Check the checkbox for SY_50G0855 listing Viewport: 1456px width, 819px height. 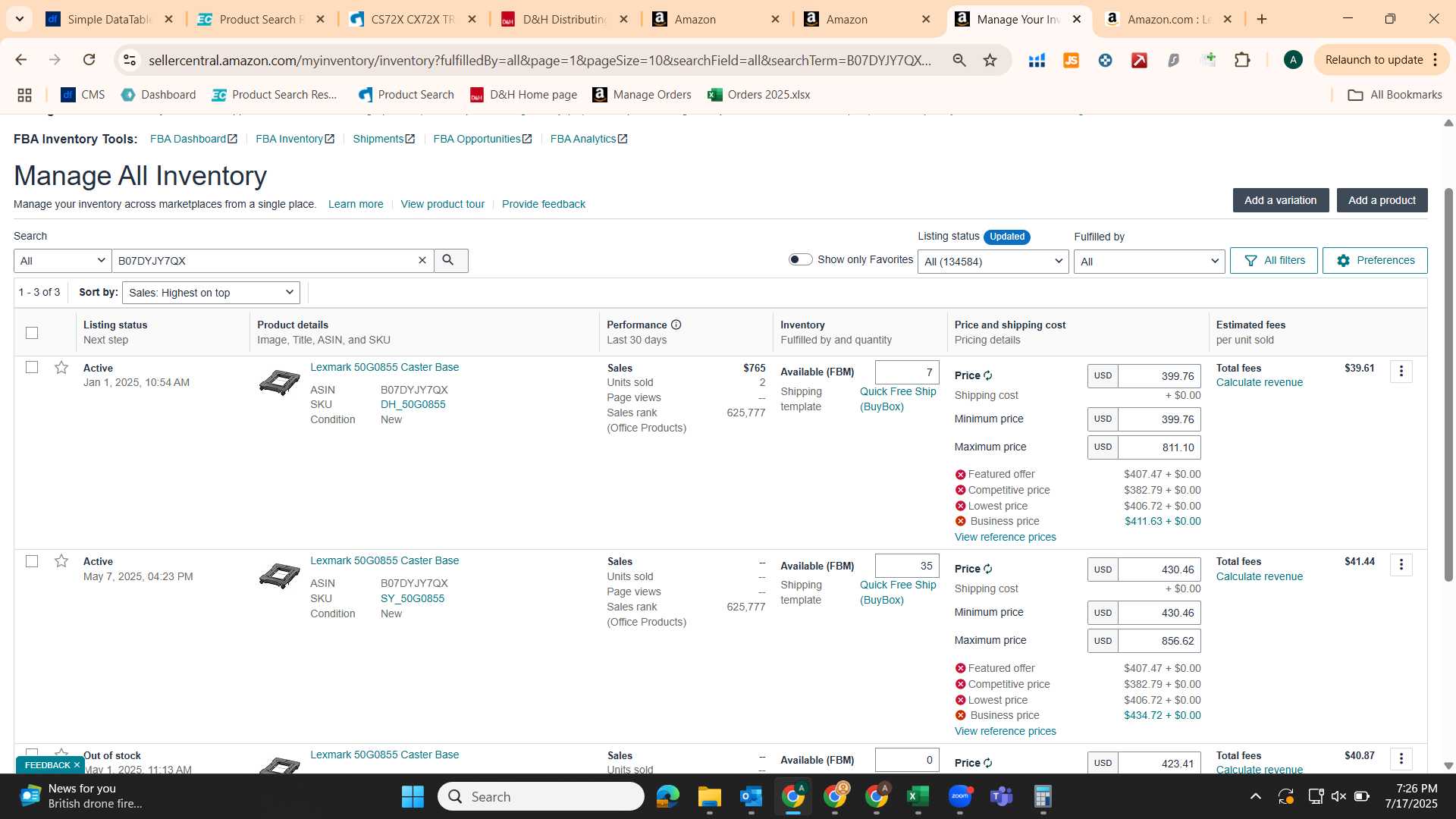[x=32, y=561]
